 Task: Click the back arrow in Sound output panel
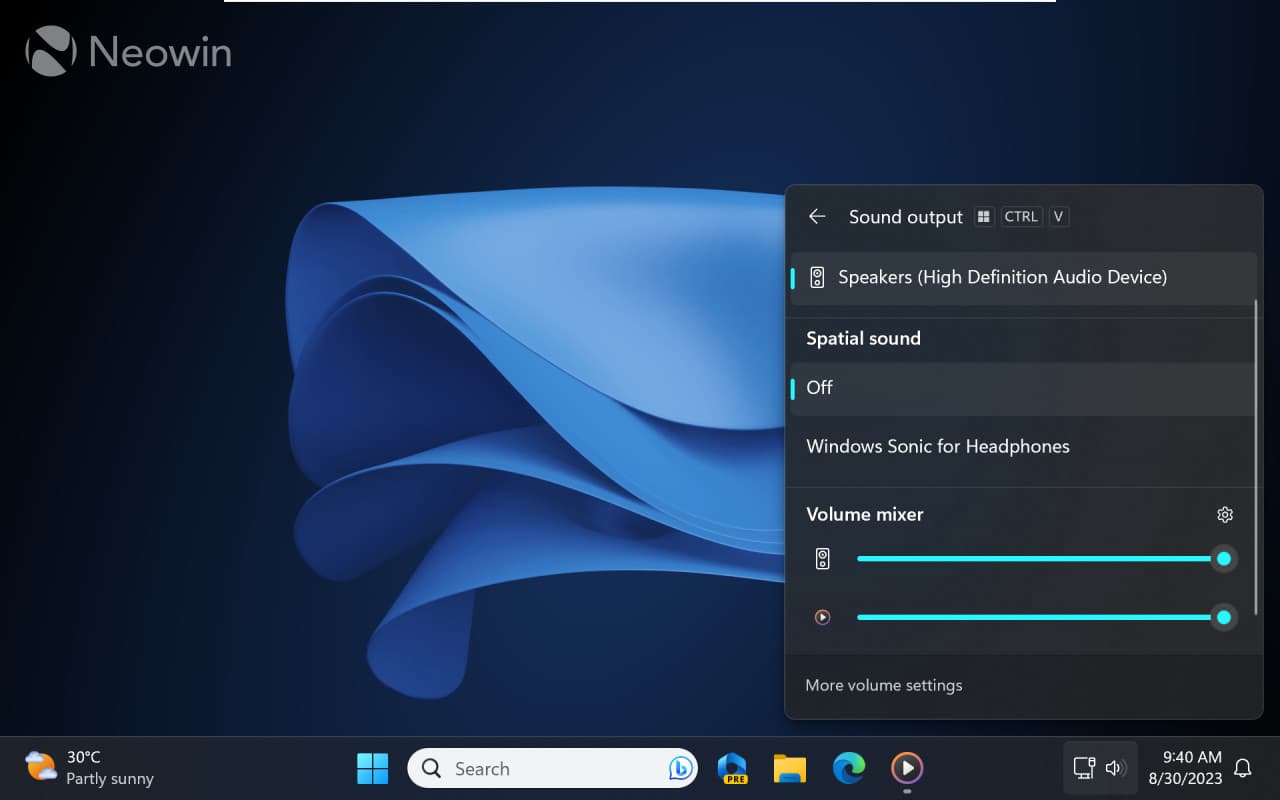pyautogui.click(x=817, y=216)
